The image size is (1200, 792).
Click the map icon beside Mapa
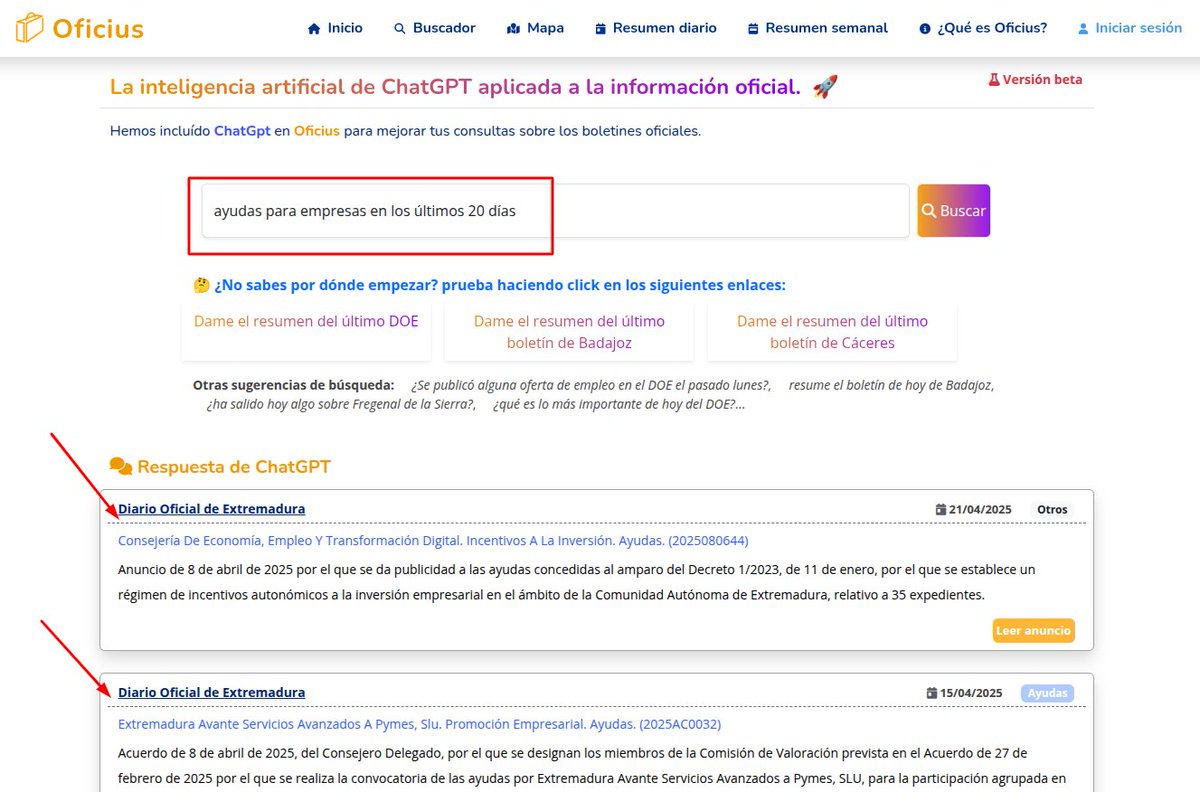pos(513,29)
